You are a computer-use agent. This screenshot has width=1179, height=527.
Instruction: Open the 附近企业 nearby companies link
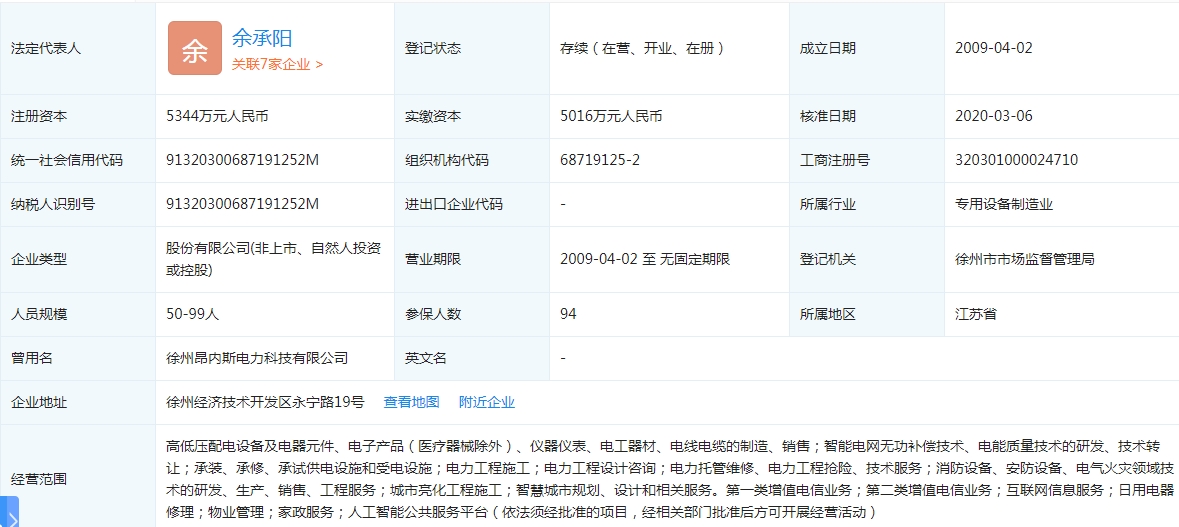486,402
